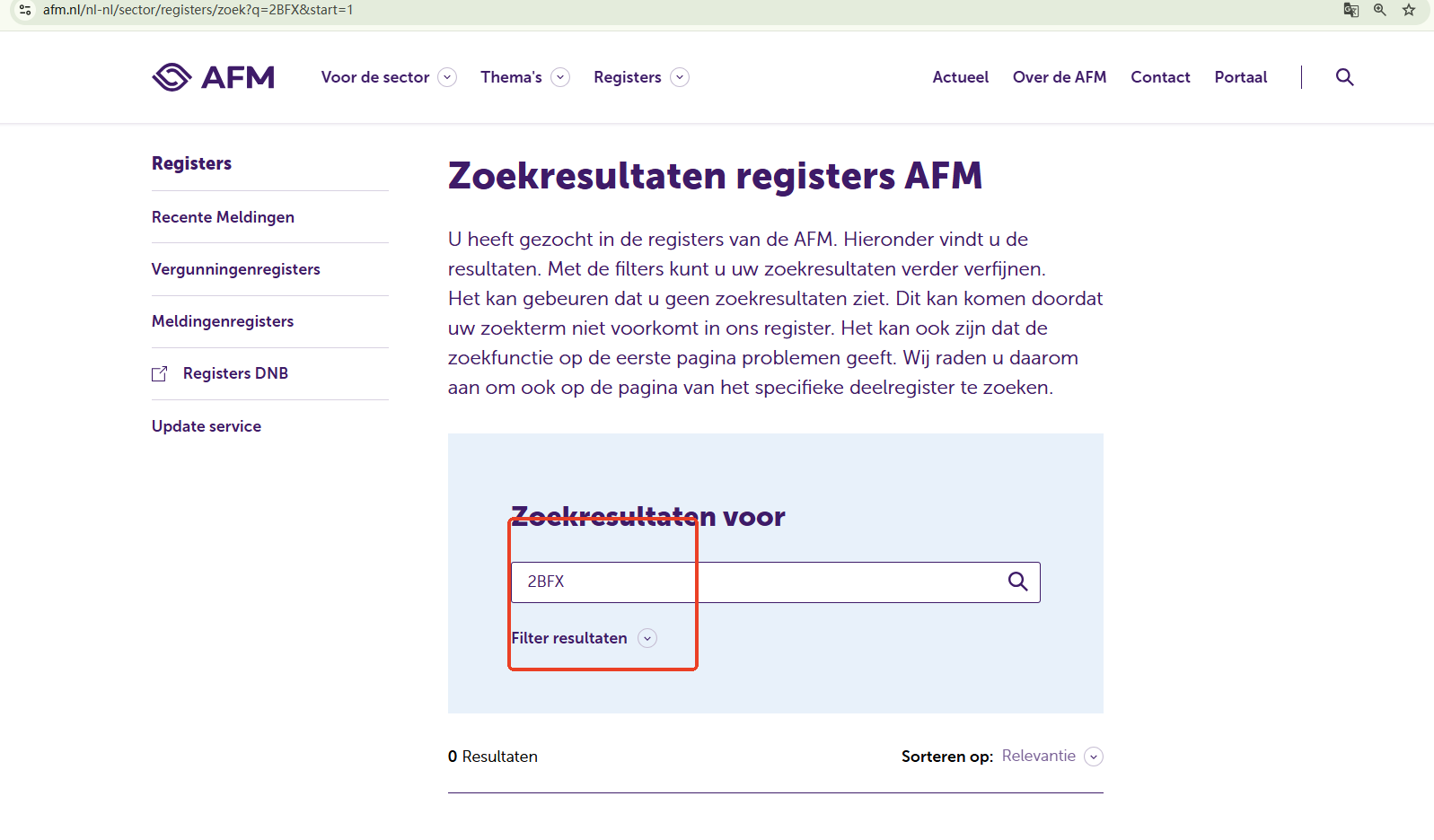Click the external link icon beside Registers DNB

(x=160, y=374)
